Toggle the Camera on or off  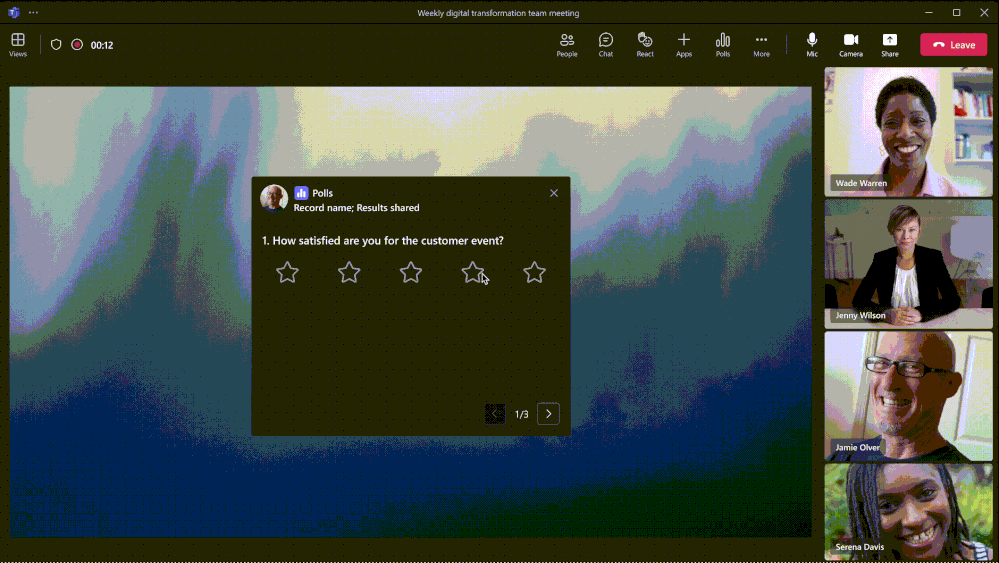click(851, 44)
